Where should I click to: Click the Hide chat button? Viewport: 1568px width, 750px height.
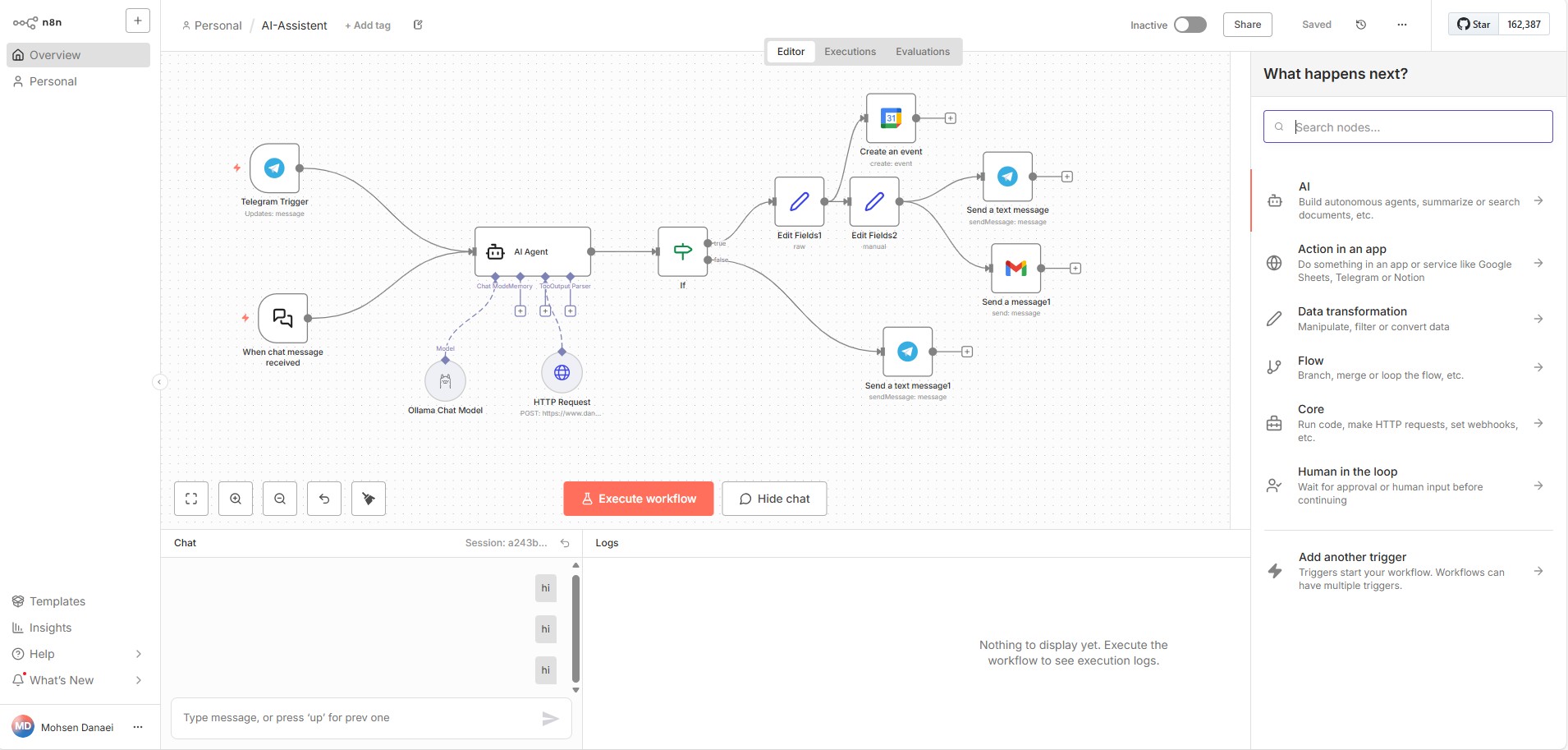(x=774, y=499)
